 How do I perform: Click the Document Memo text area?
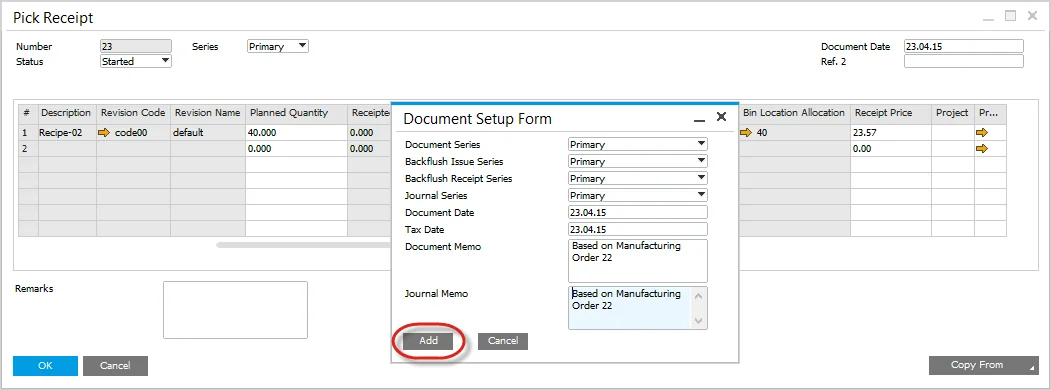637,261
